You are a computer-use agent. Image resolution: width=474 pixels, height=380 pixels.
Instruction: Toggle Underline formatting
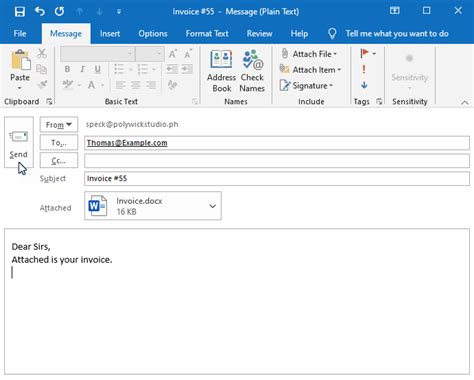[x=97, y=69]
